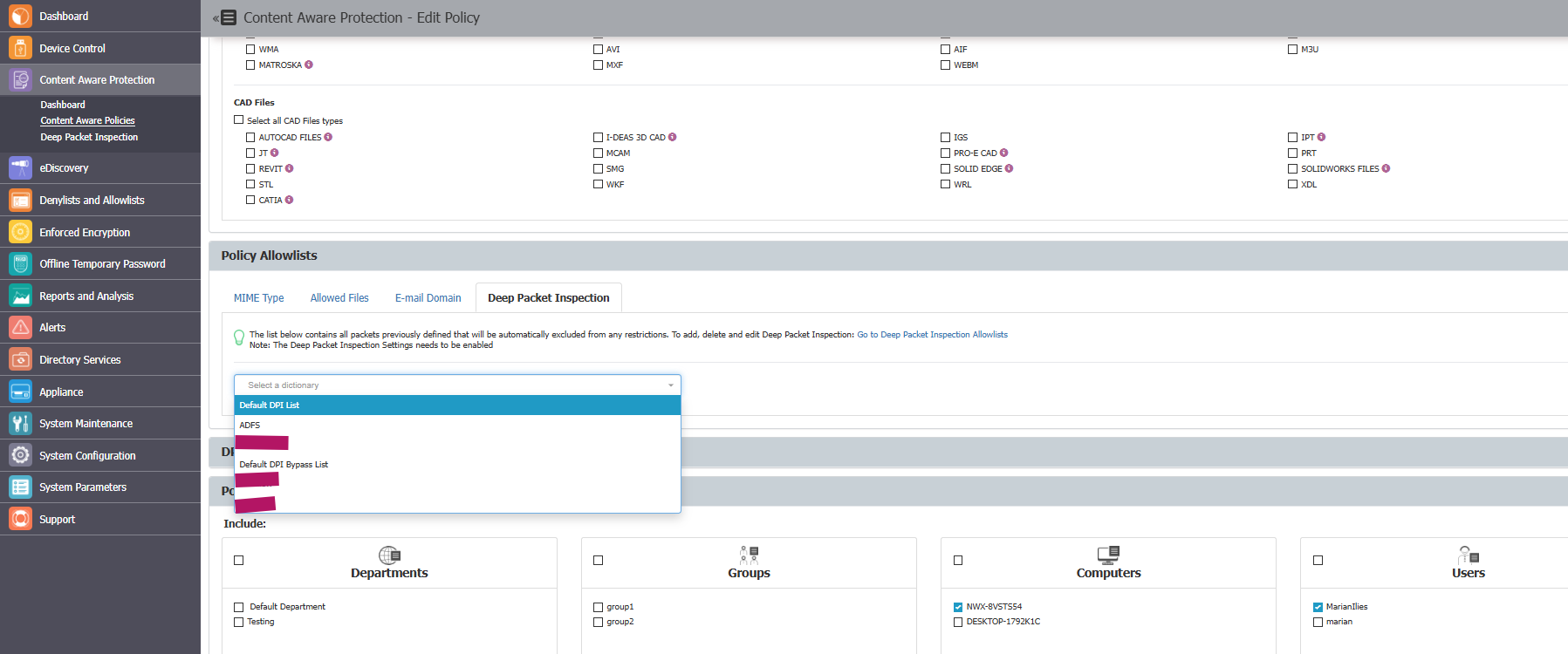Open Content Aware Policies submenu item
Viewport: 1568px width, 654px height.
click(x=87, y=120)
